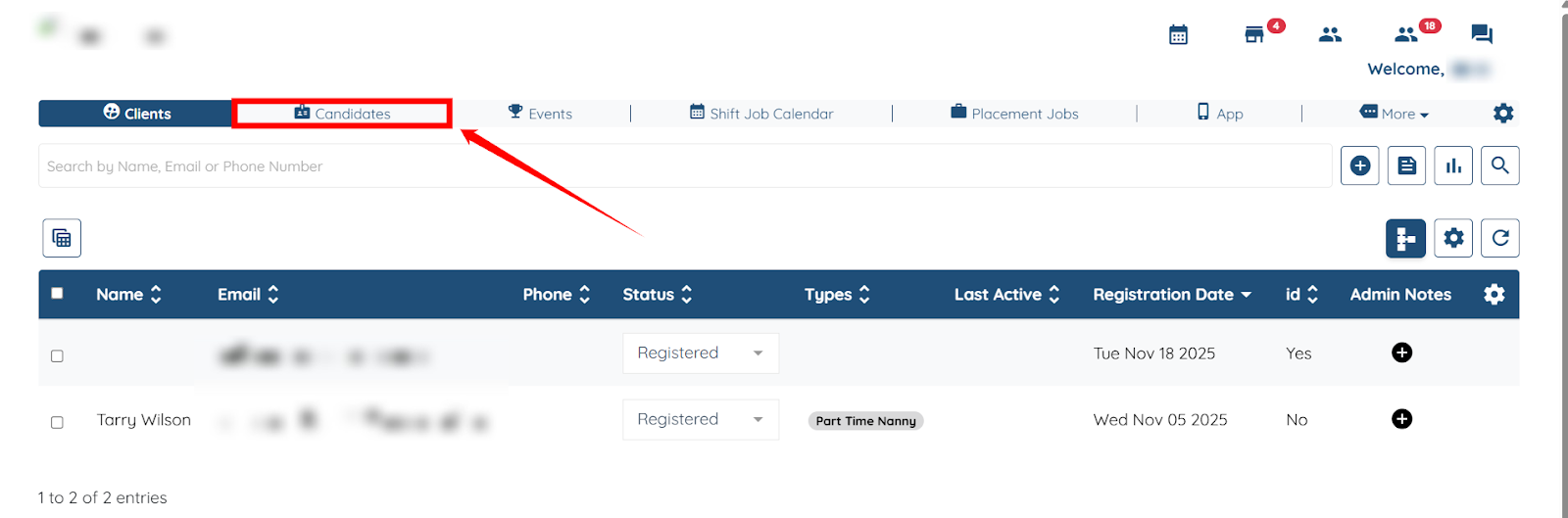Check the Tarry Wilson row checkbox
The height and width of the screenshot is (518, 1568).
tap(57, 422)
